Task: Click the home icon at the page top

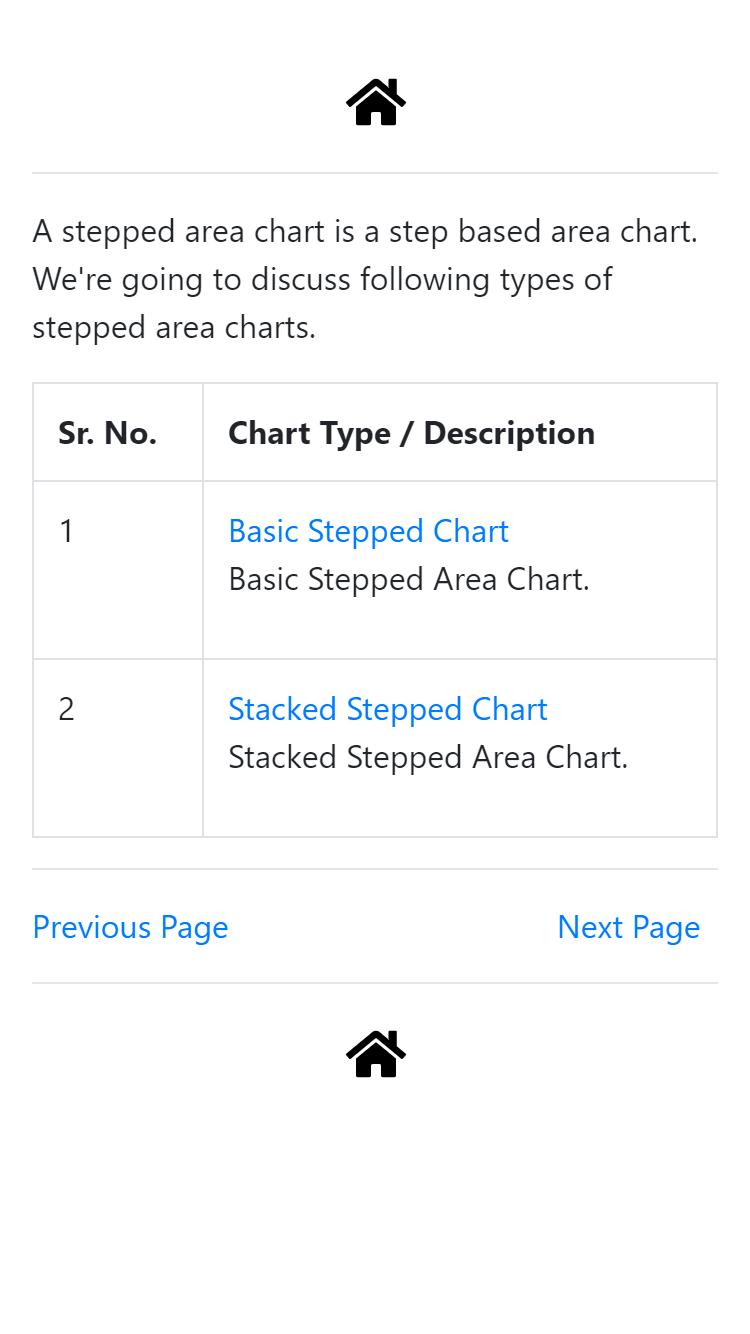Action: coord(376,102)
